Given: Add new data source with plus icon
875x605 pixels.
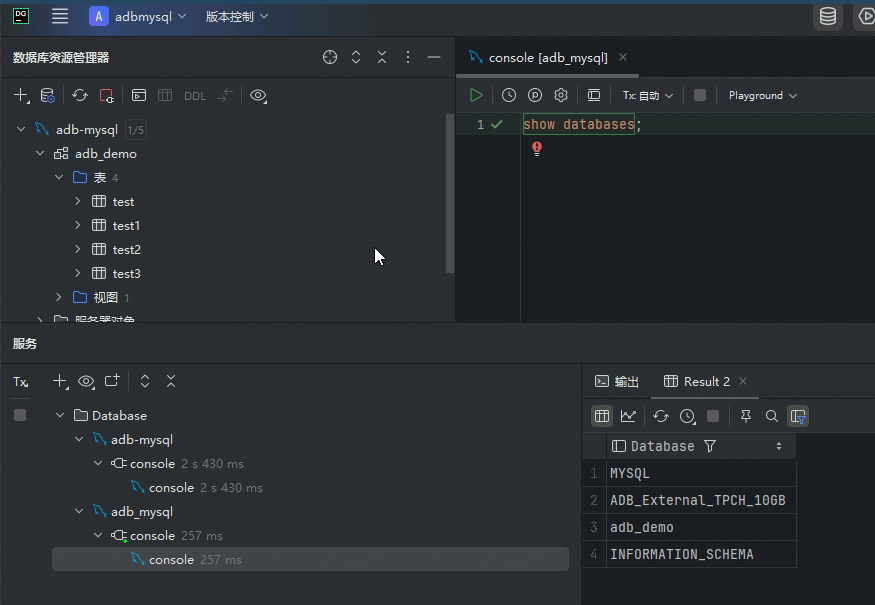Looking at the screenshot, I should [21, 95].
